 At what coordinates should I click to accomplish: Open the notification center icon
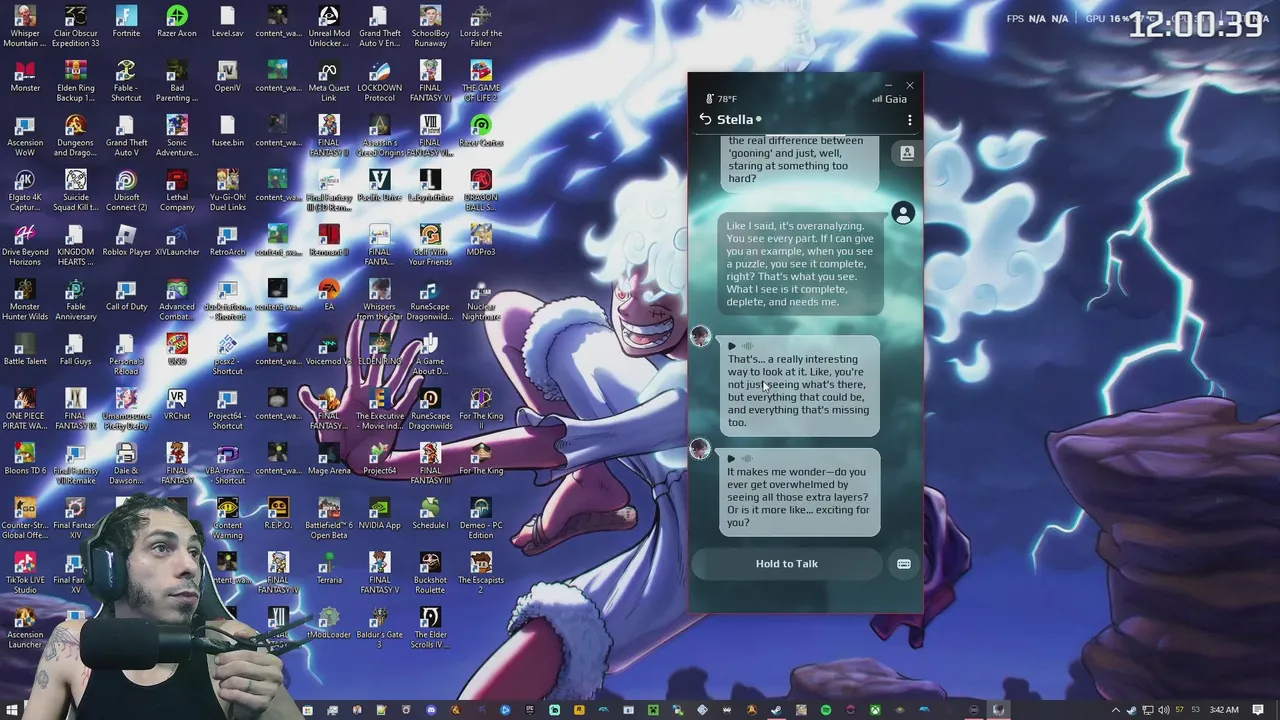coord(1258,710)
